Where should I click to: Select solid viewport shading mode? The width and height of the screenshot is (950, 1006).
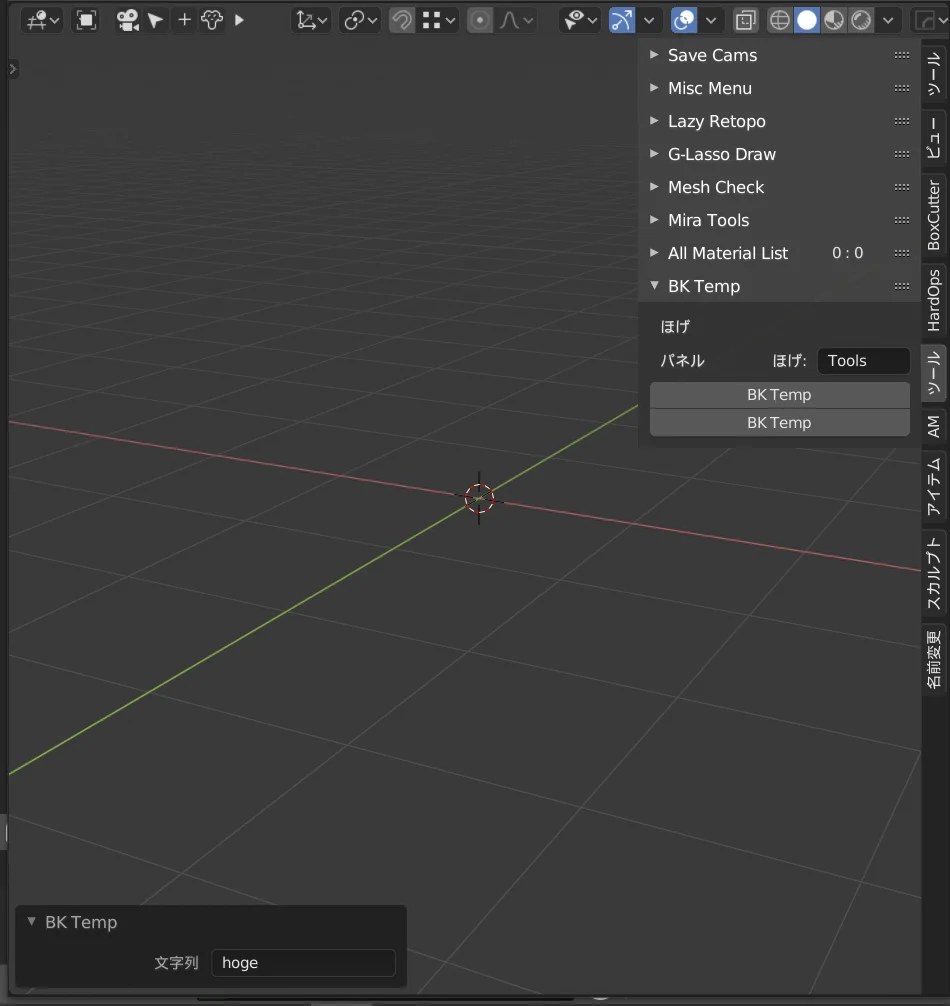pos(806,20)
